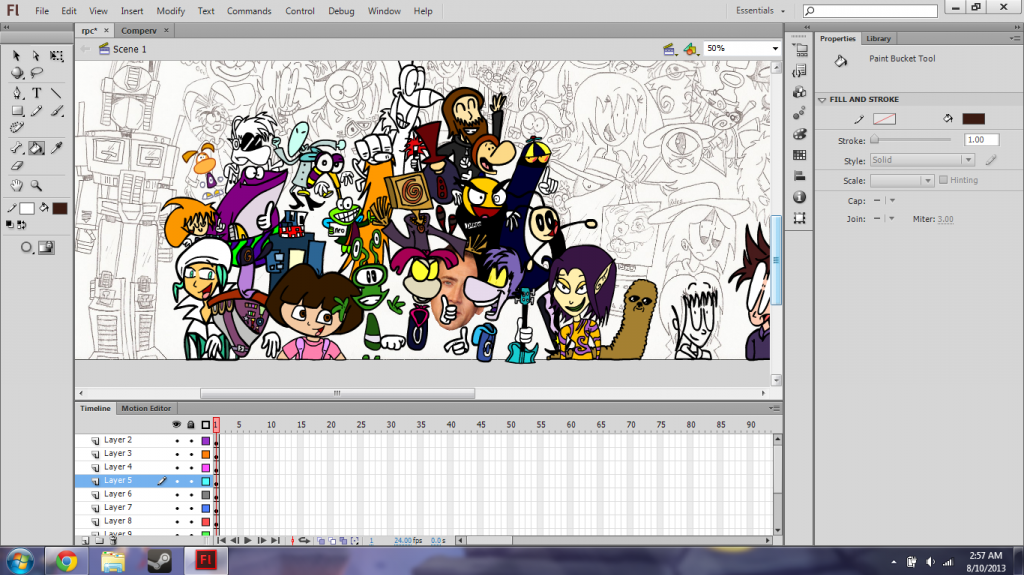Select the Paint Bucket tool in toolbox

[37, 149]
